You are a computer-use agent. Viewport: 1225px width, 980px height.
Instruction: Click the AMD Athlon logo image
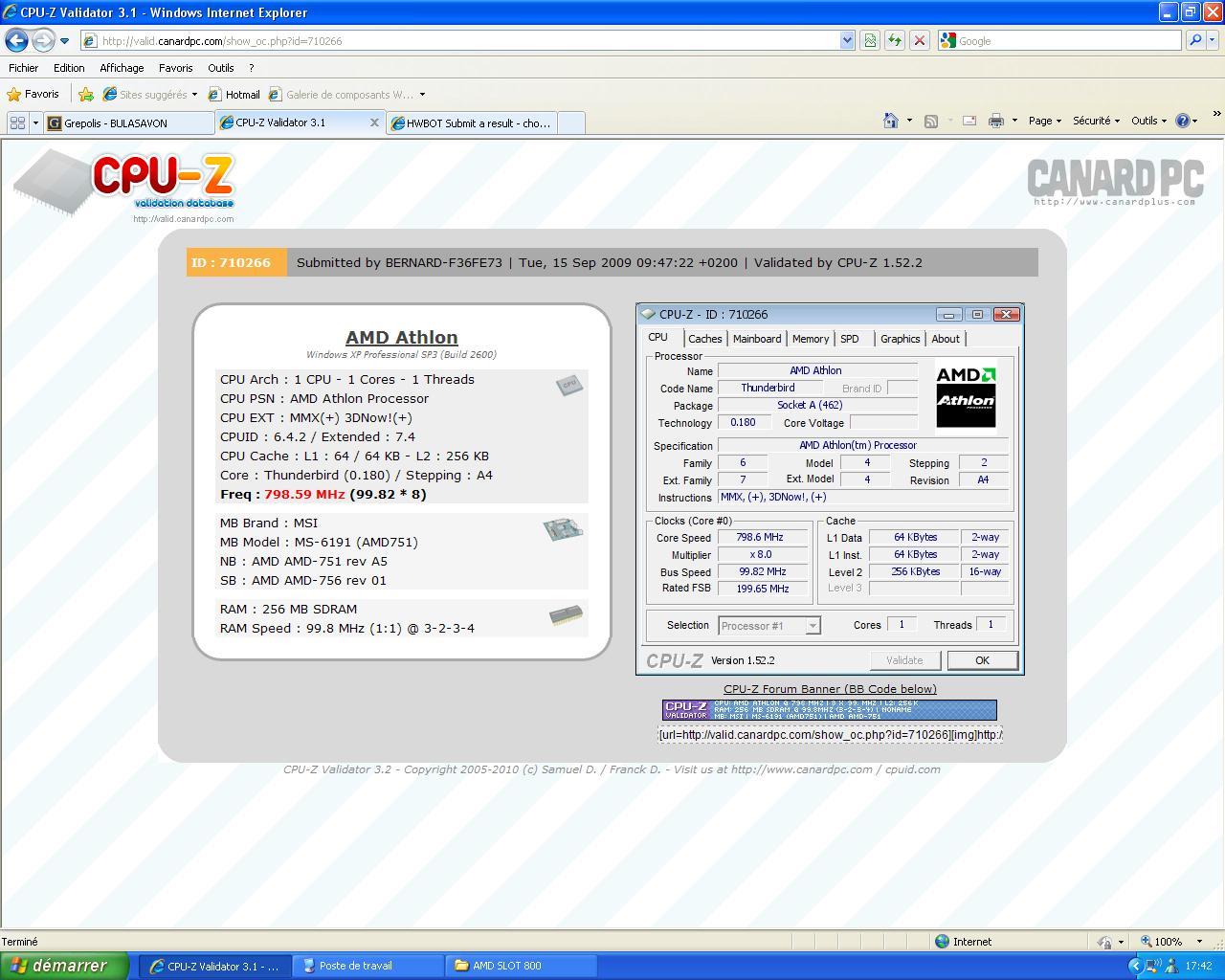coord(966,396)
